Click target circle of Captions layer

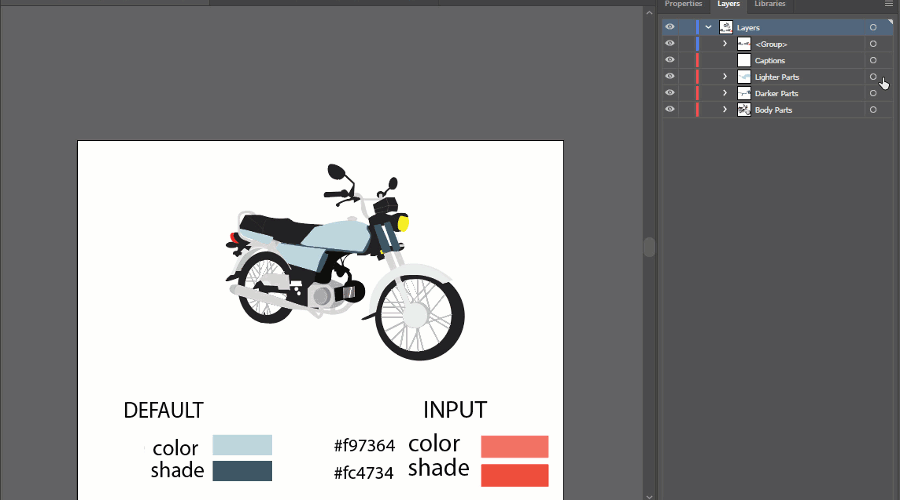[x=873, y=60]
